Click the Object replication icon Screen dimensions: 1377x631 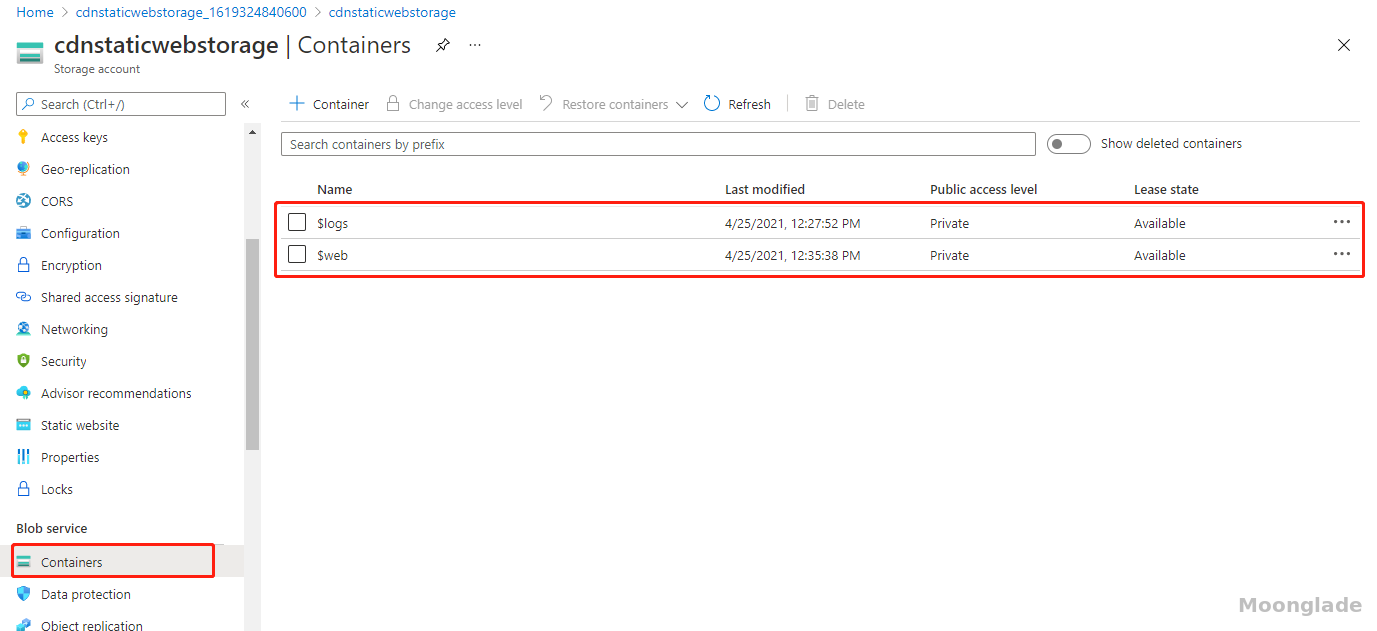[23, 625]
